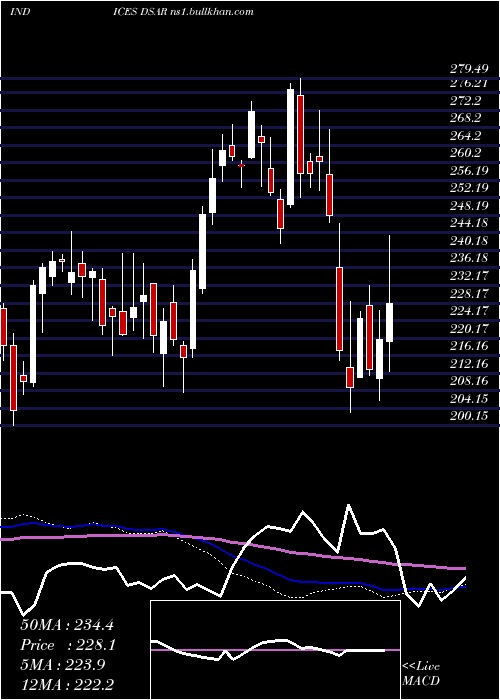
Task: Click the 260.2 price level
Action: point(466,154)
